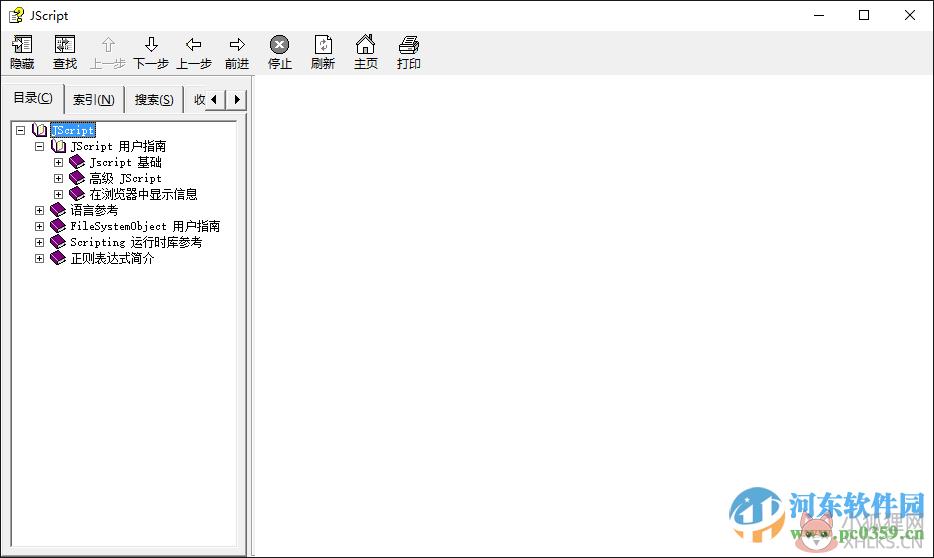Click the purple book icon beside 高级 JScript
Viewport: 934px width, 558px height.
pyautogui.click(x=77, y=178)
